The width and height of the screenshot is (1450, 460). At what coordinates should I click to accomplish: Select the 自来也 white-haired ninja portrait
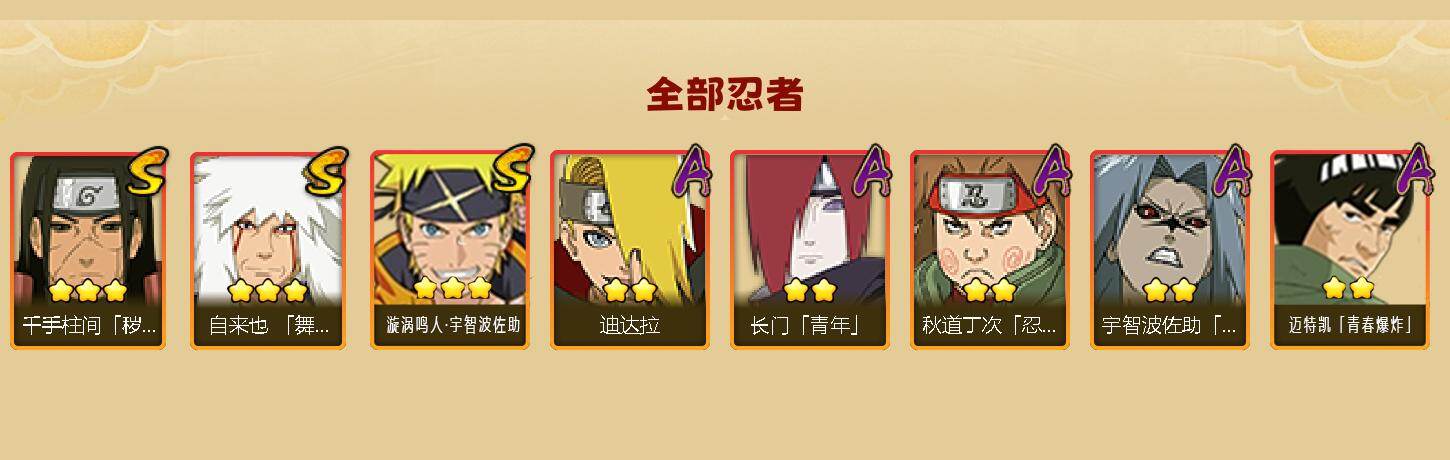[268, 250]
